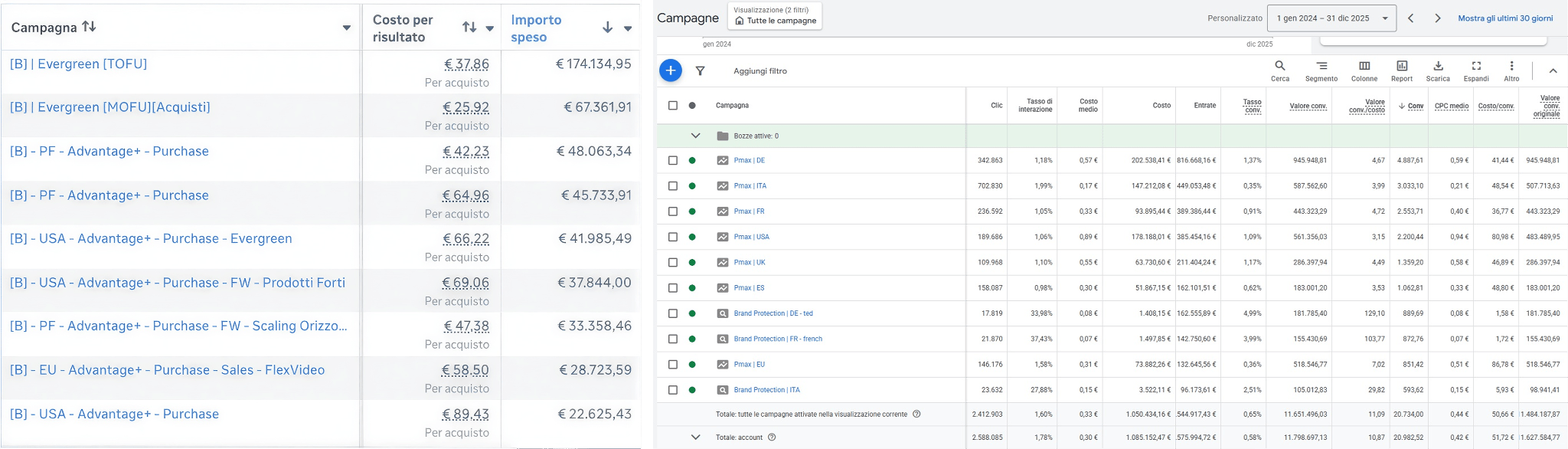Open the Altro three-dot menu
This screenshot has width=1568, height=449.
(1511, 70)
